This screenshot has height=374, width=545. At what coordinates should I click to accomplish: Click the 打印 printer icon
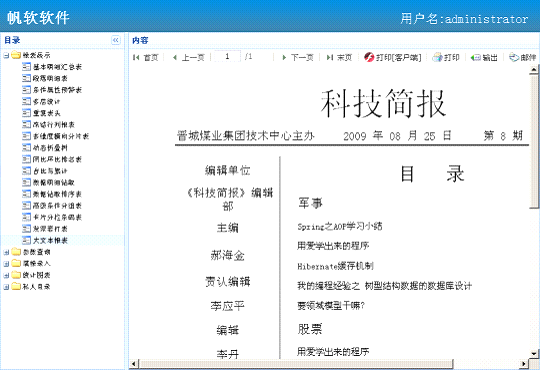[437, 57]
